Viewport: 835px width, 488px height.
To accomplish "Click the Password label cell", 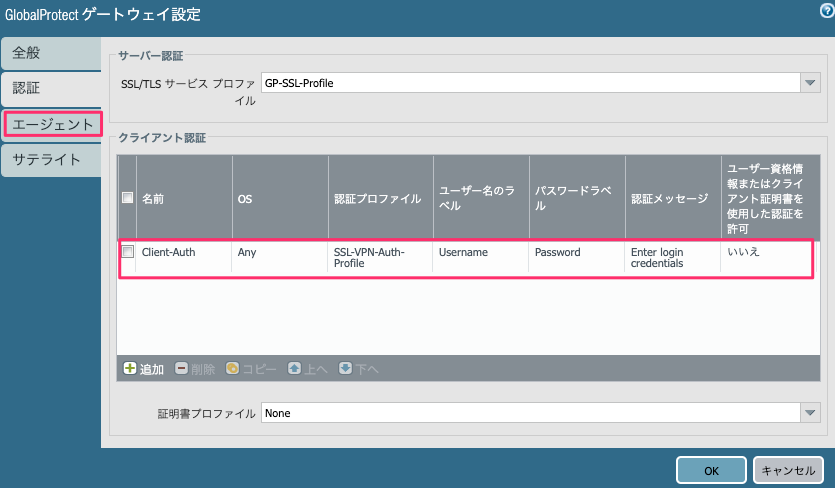I will tap(577, 257).
